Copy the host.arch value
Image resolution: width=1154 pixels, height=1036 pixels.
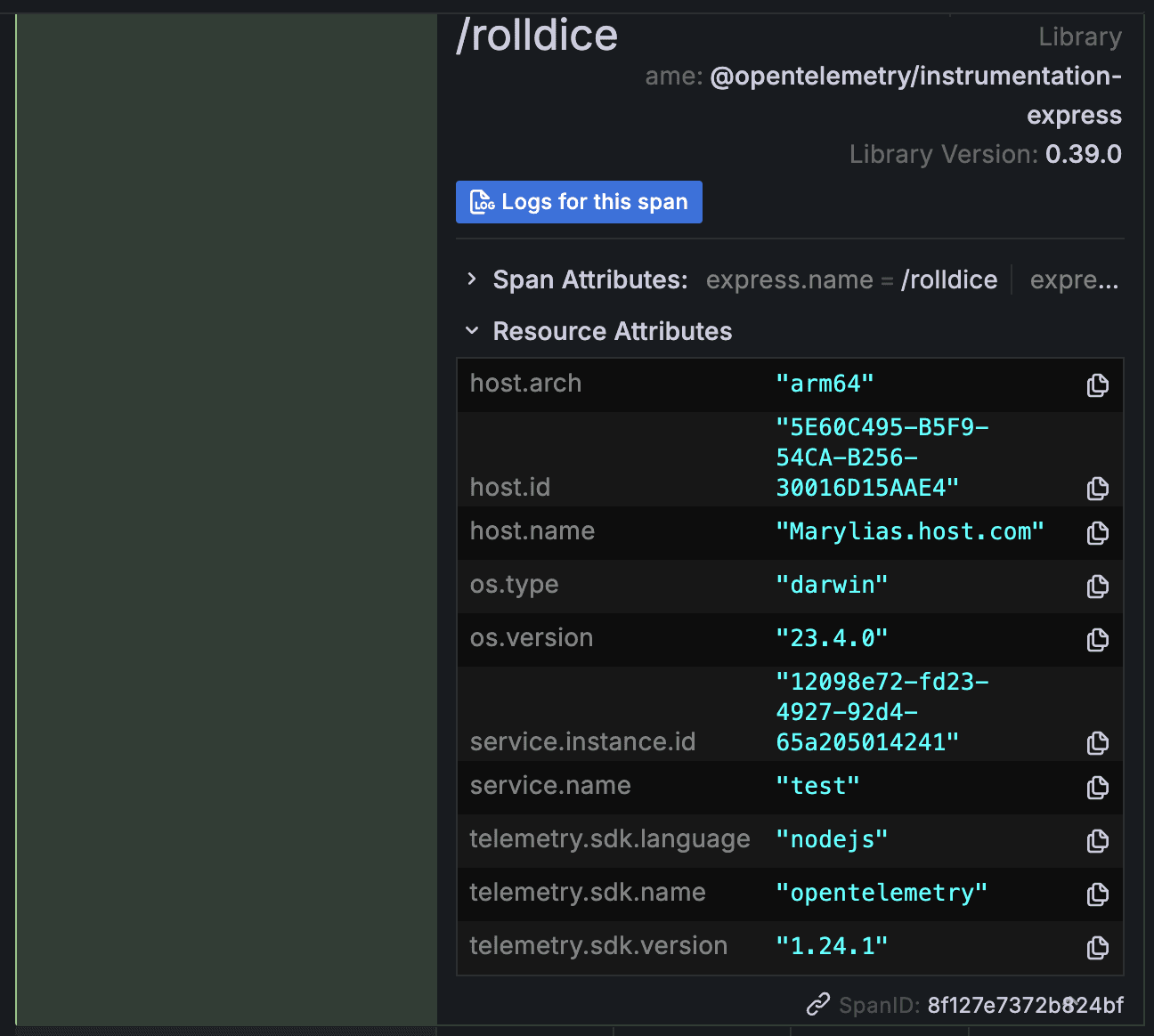pos(1098,384)
